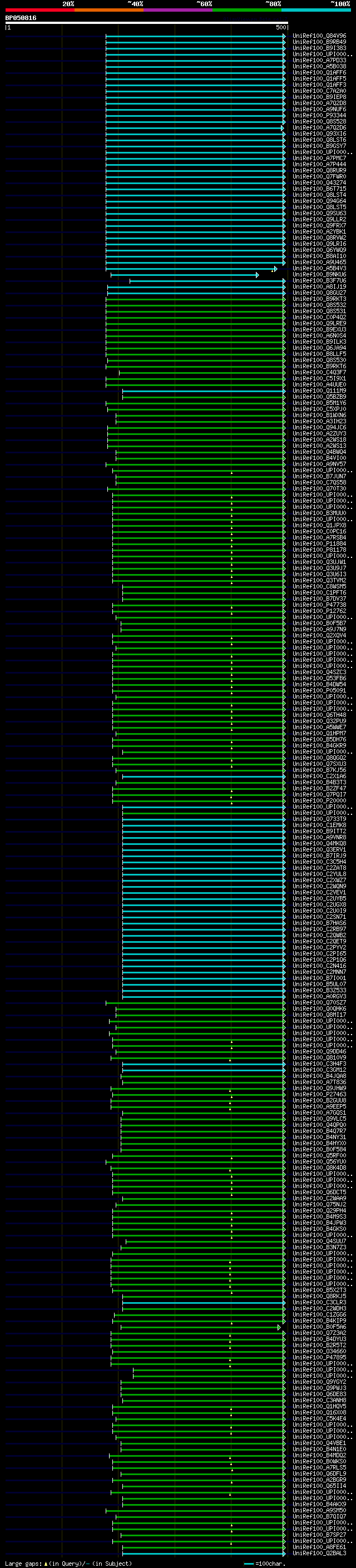Open hit UniRef100_Q8GU27
Image resolution: width=356 pixels, height=1568 pixels.
319,293
